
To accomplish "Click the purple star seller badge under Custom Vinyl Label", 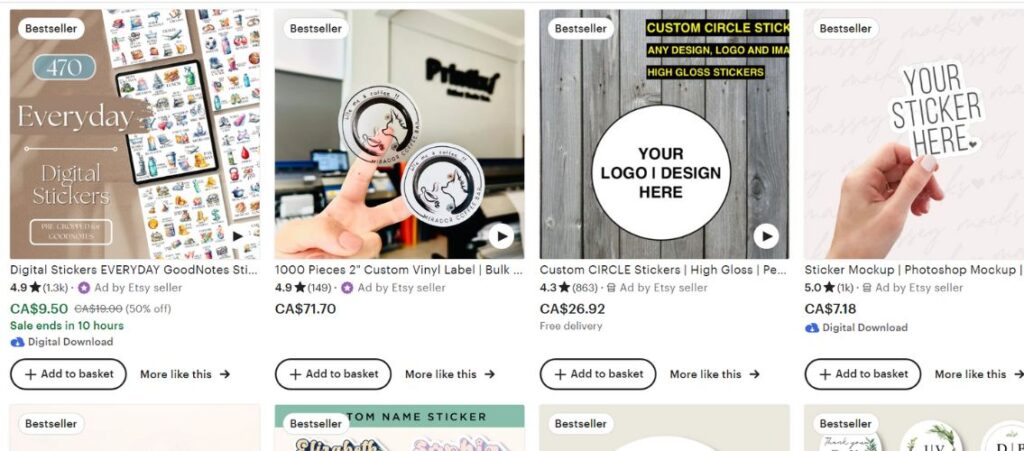I will [x=347, y=288].
